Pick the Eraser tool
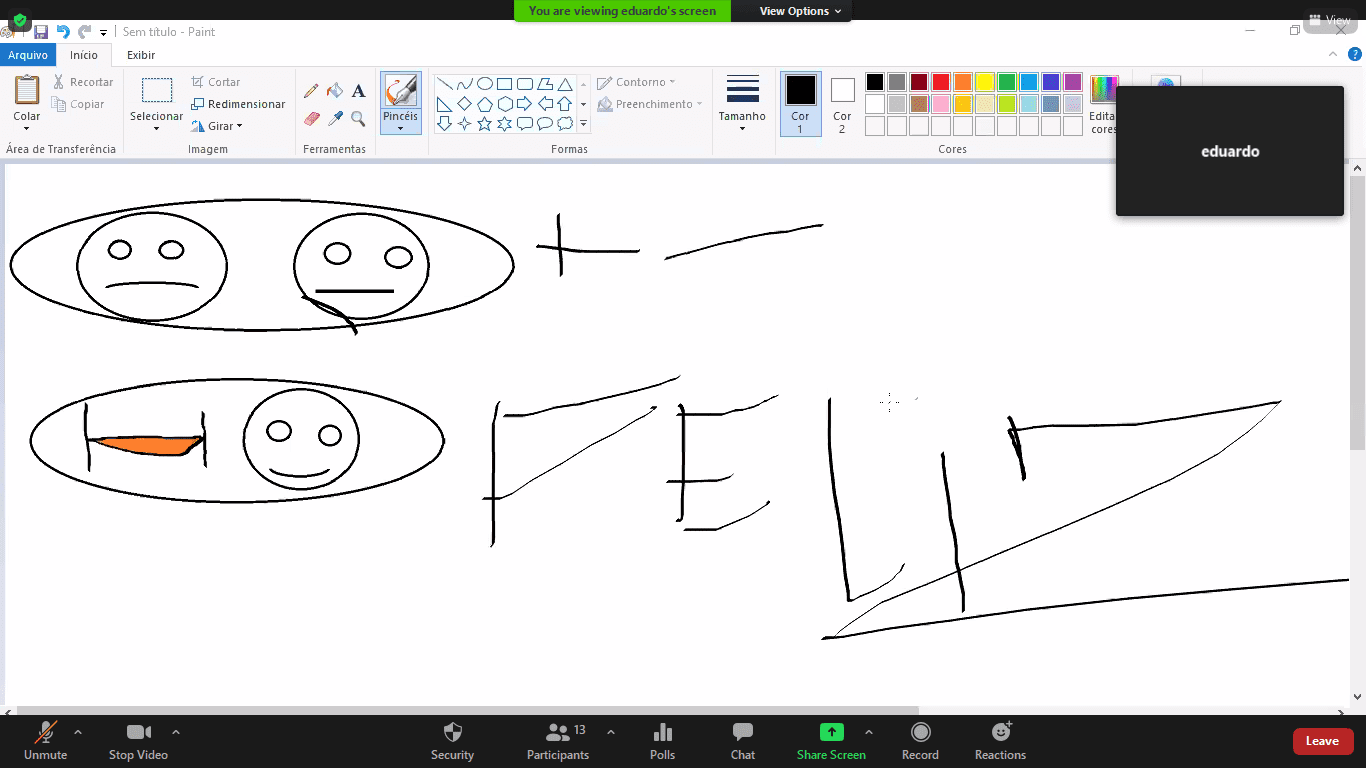The image size is (1366, 768). coord(312,119)
